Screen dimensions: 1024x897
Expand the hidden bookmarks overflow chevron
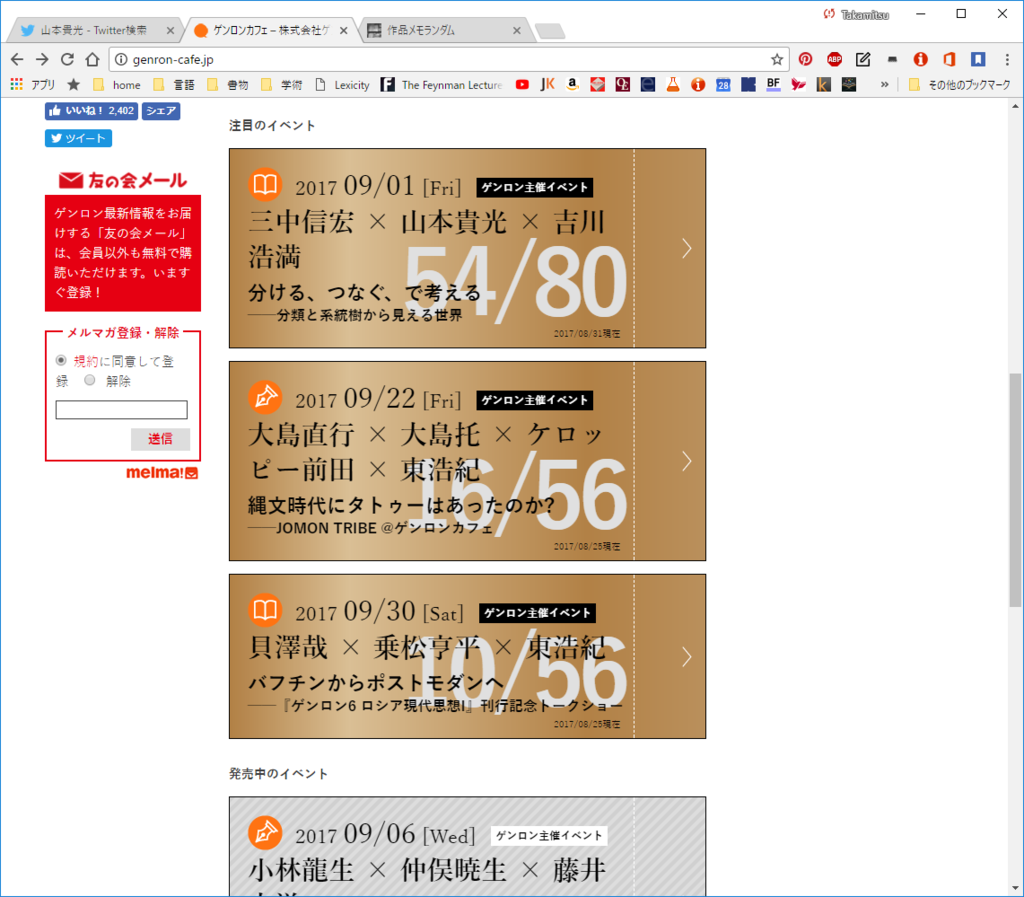pyautogui.click(x=884, y=85)
